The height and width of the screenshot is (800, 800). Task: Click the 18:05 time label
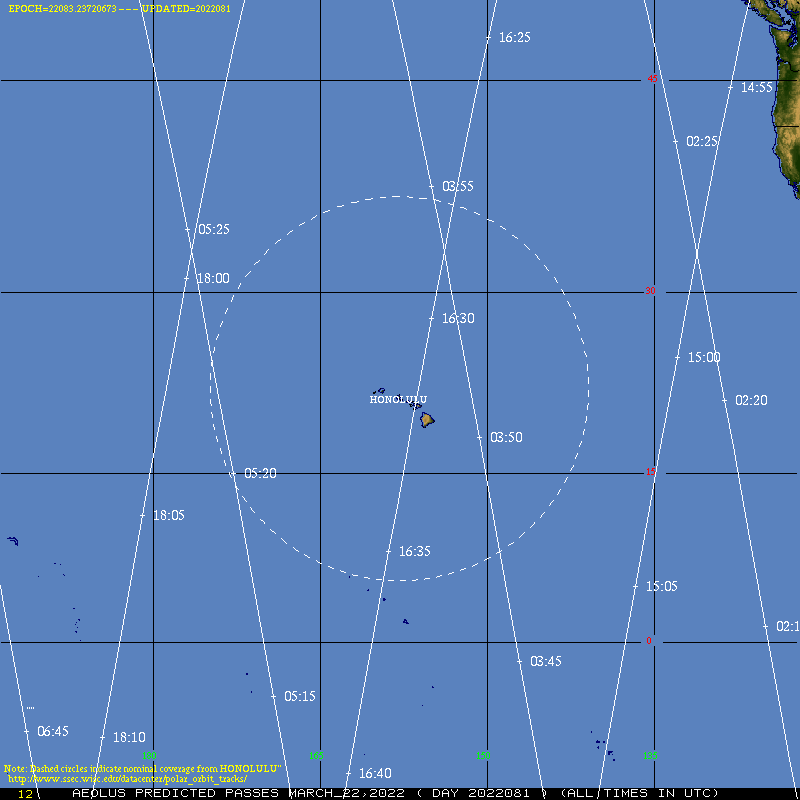[169, 515]
